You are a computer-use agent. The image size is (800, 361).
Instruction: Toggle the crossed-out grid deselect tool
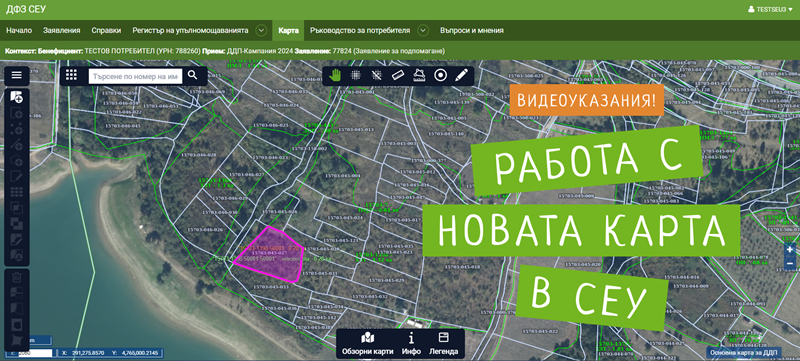click(377, 75)
